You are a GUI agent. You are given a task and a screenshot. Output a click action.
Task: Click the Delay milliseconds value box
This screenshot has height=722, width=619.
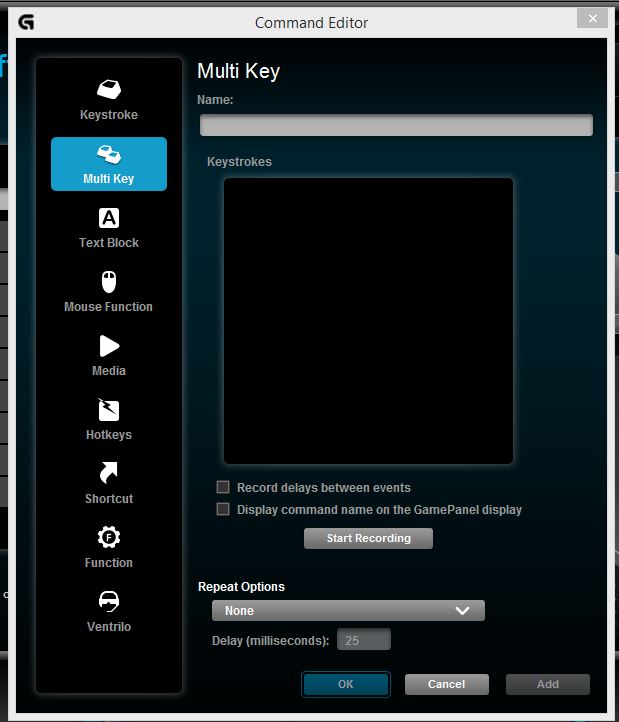tap(364, 641)
